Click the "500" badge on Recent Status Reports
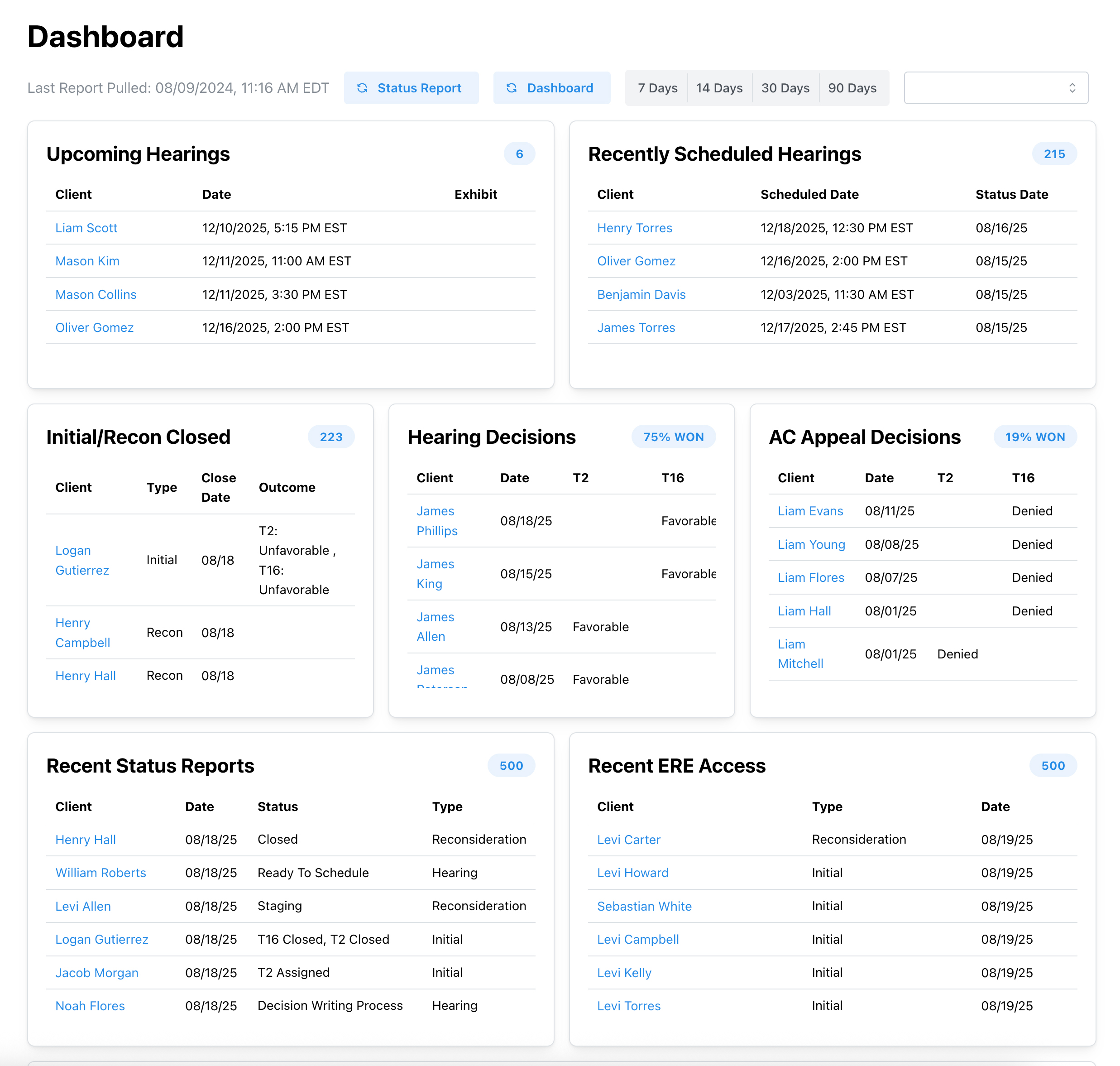The image size is (1120, 1066). pyautogui.click(x=511, y=765)
